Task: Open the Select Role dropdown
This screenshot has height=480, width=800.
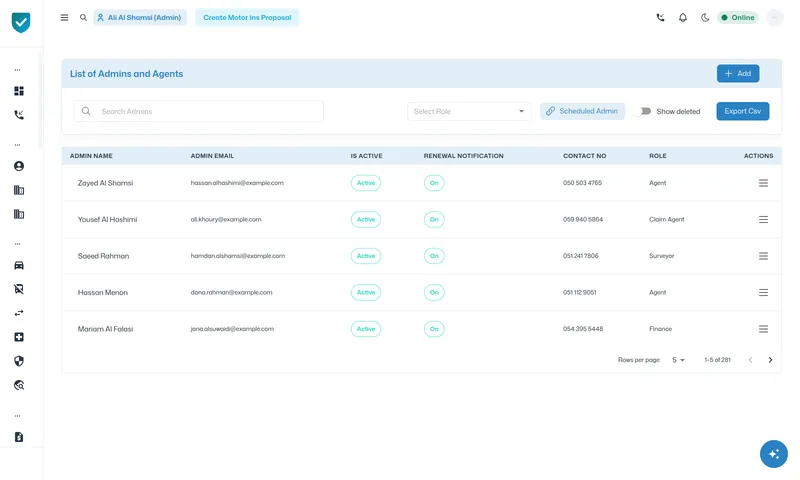Action: point(469,111)
